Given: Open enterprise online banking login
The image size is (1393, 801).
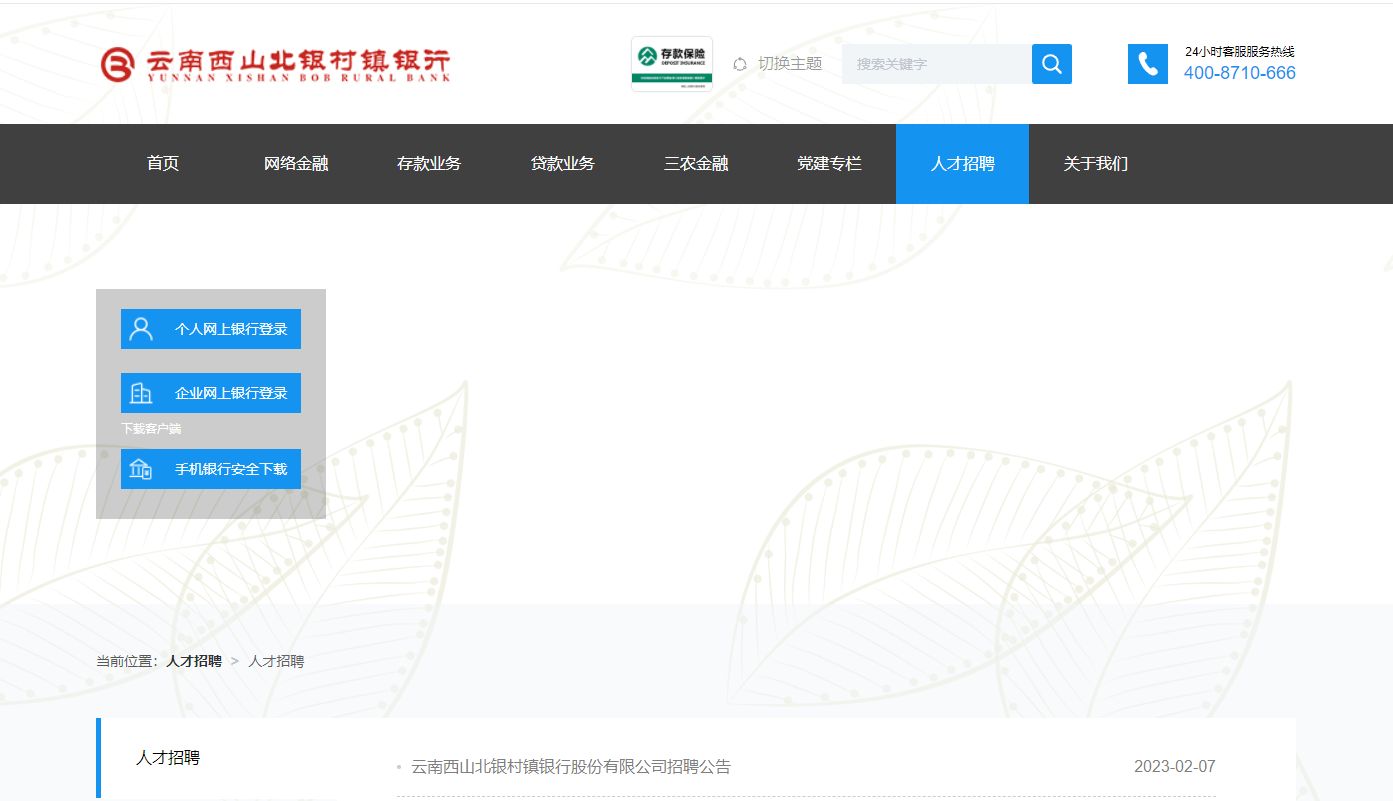Looking at the screenshot, I should coord(211,393).
